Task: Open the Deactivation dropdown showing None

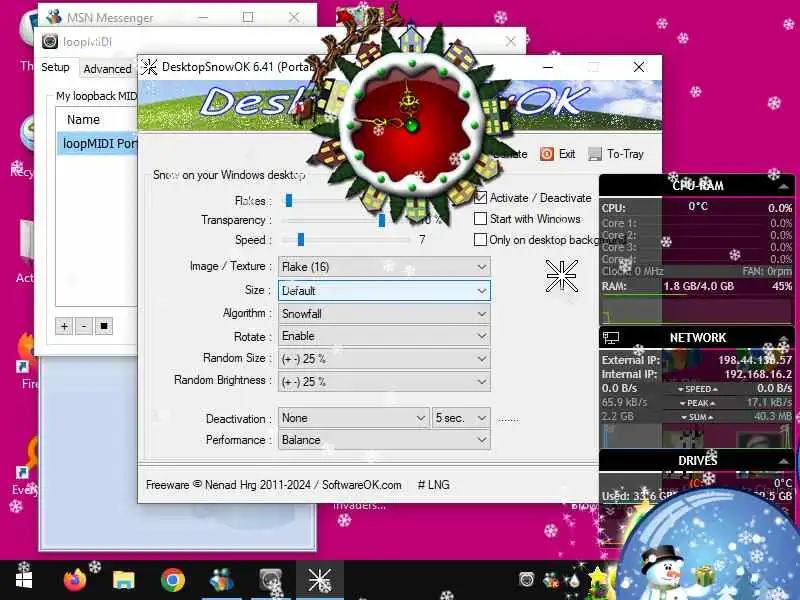Action: [353, 418]
